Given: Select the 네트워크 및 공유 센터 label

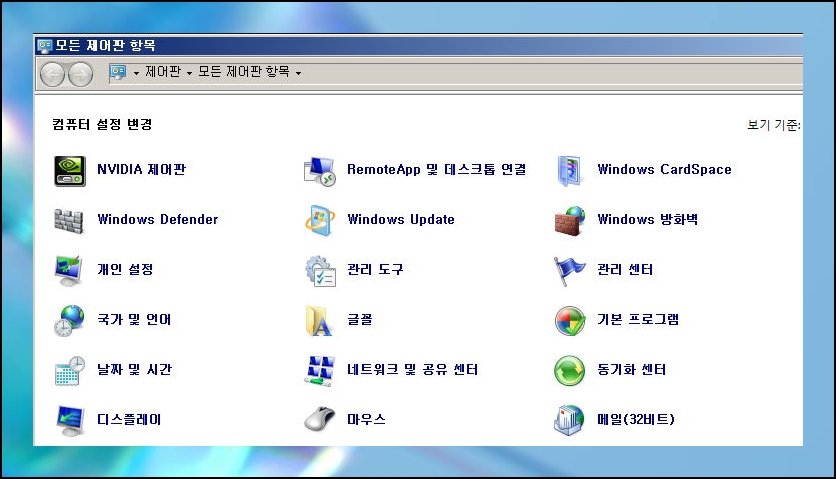Looking at the screenshot, I should click(x=413, y=369).
